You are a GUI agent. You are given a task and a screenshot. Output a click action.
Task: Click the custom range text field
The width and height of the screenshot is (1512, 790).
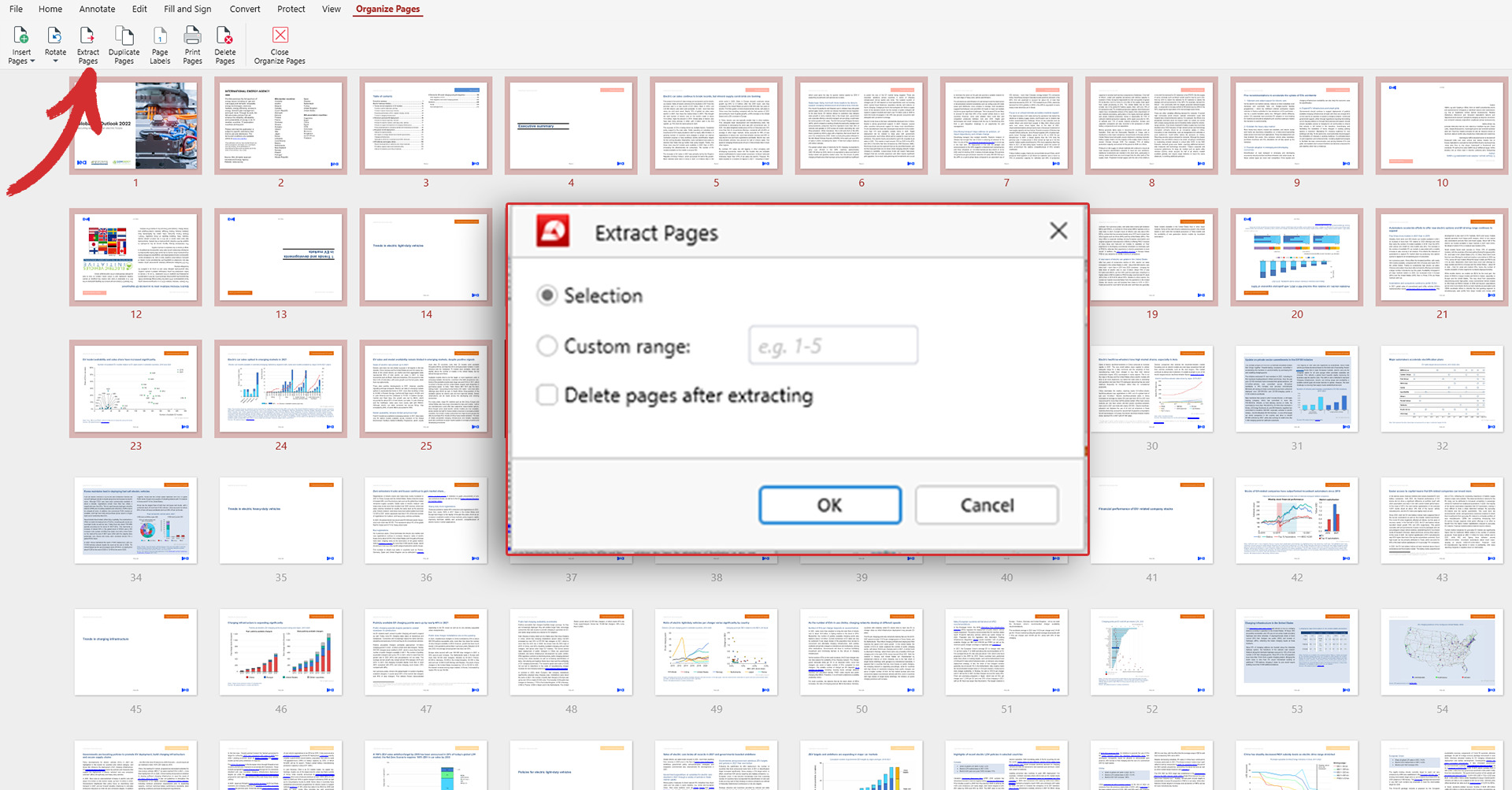(832, 346)
